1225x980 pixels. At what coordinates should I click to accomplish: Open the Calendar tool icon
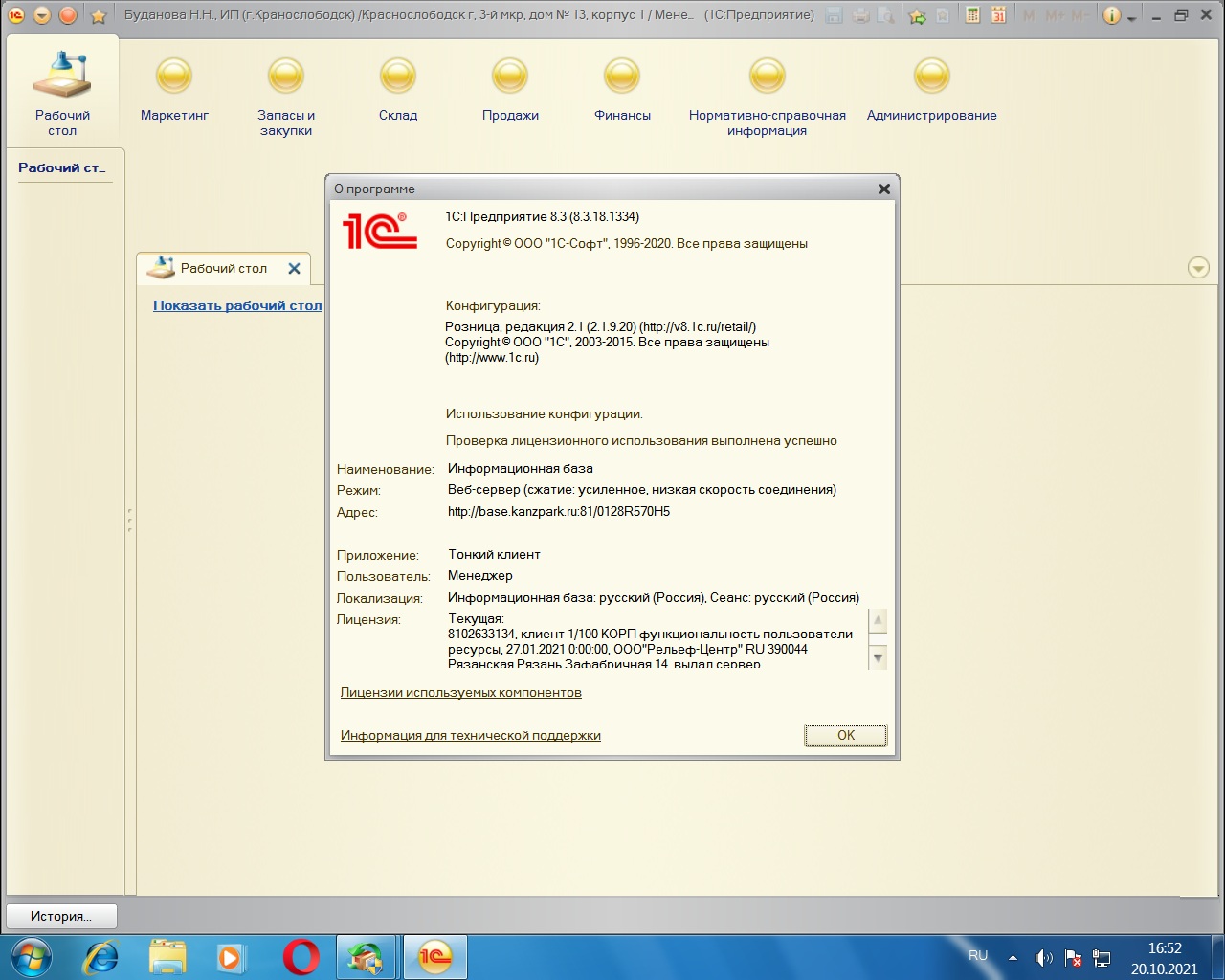coord(998,15)
